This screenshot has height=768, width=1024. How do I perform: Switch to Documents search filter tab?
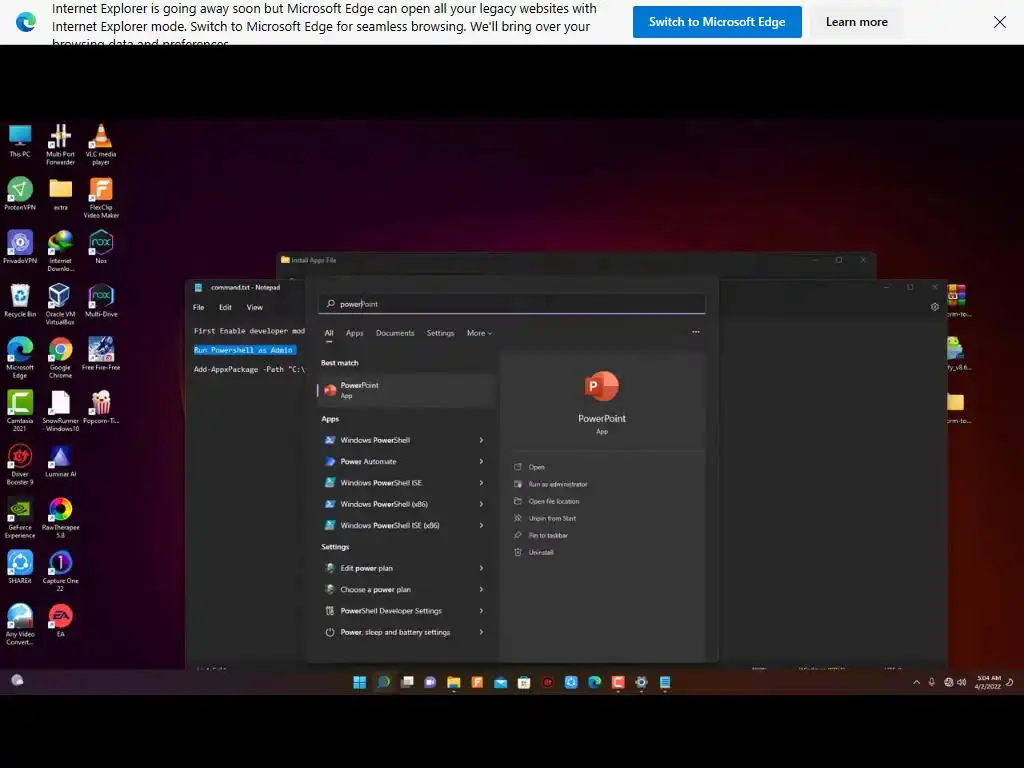click(395, 333)
